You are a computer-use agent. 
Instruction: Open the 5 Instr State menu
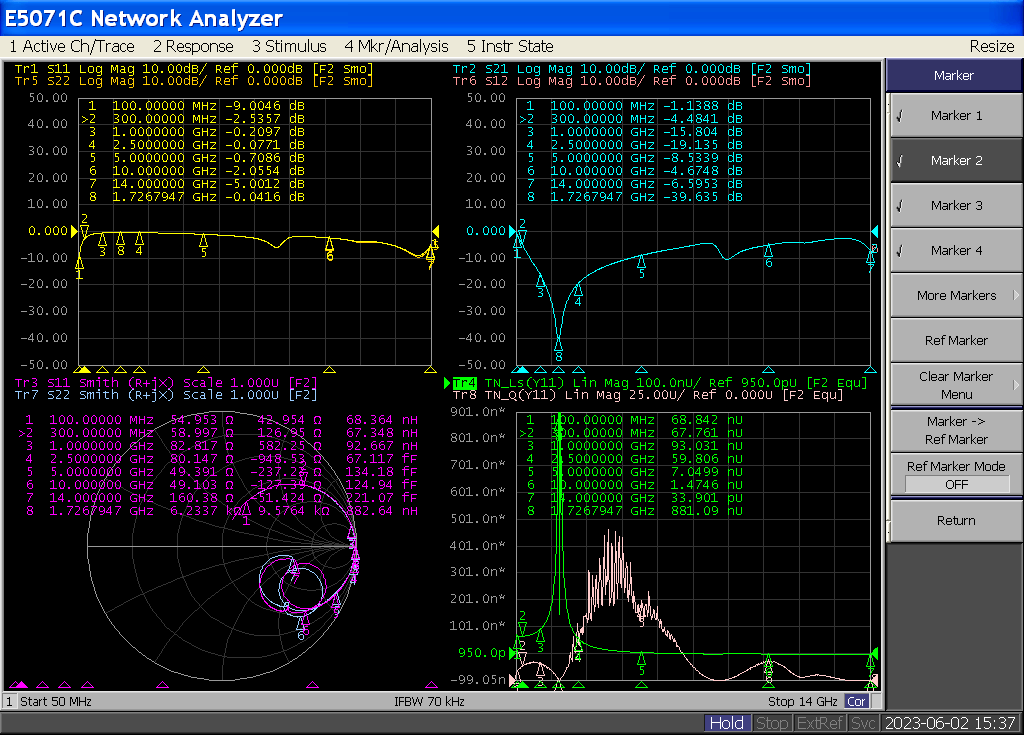(510, 46)
